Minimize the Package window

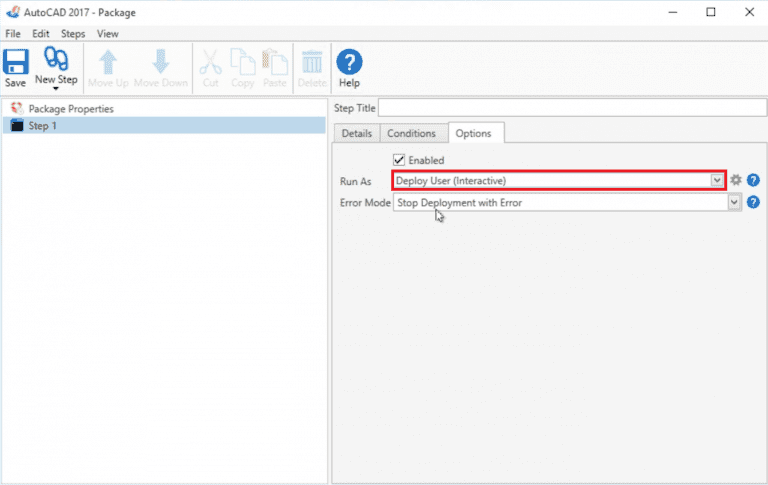(673, 12)
